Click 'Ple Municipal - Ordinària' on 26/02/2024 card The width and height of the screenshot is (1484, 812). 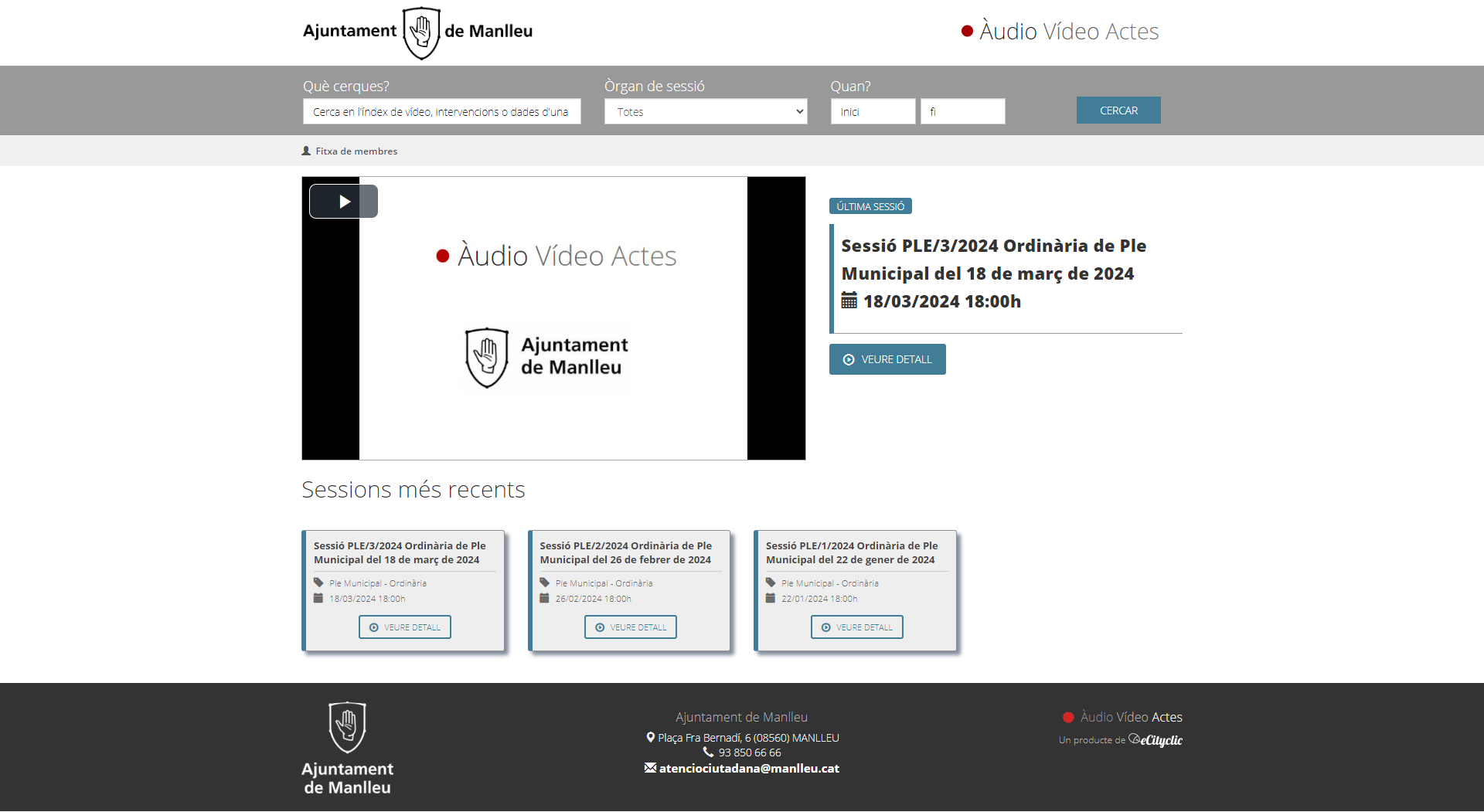[604, 583]
